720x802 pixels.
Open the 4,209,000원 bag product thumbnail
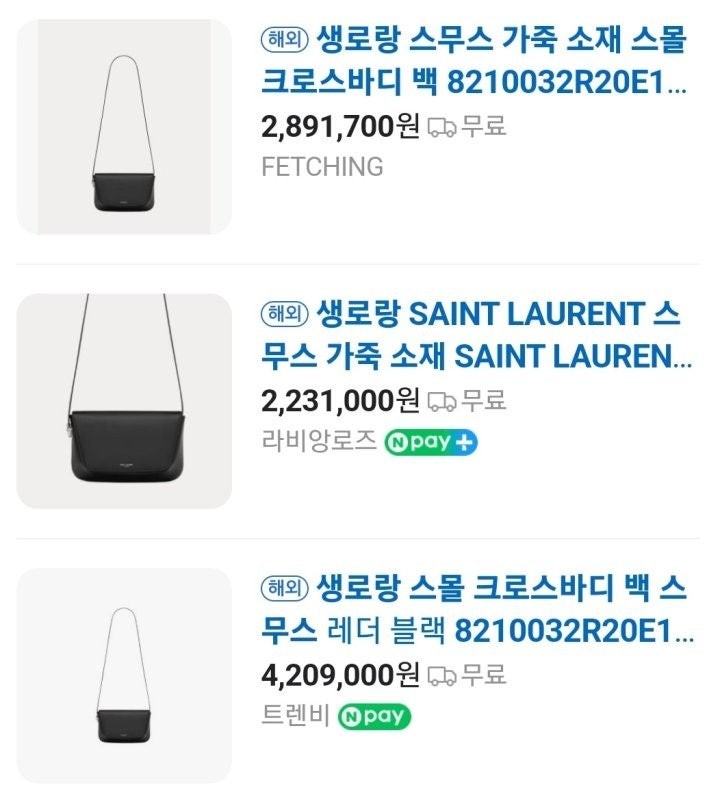[124, 675]
